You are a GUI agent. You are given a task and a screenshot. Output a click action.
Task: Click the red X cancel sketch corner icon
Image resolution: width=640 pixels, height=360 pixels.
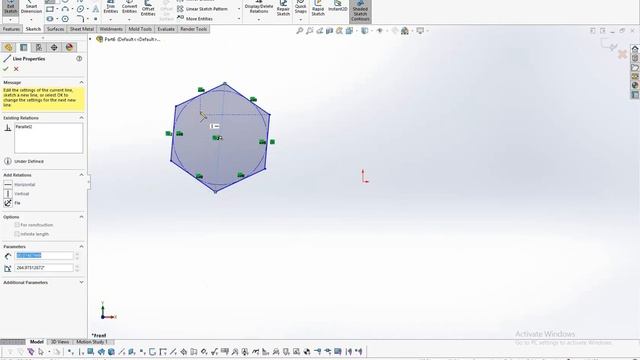coord(622,54)
